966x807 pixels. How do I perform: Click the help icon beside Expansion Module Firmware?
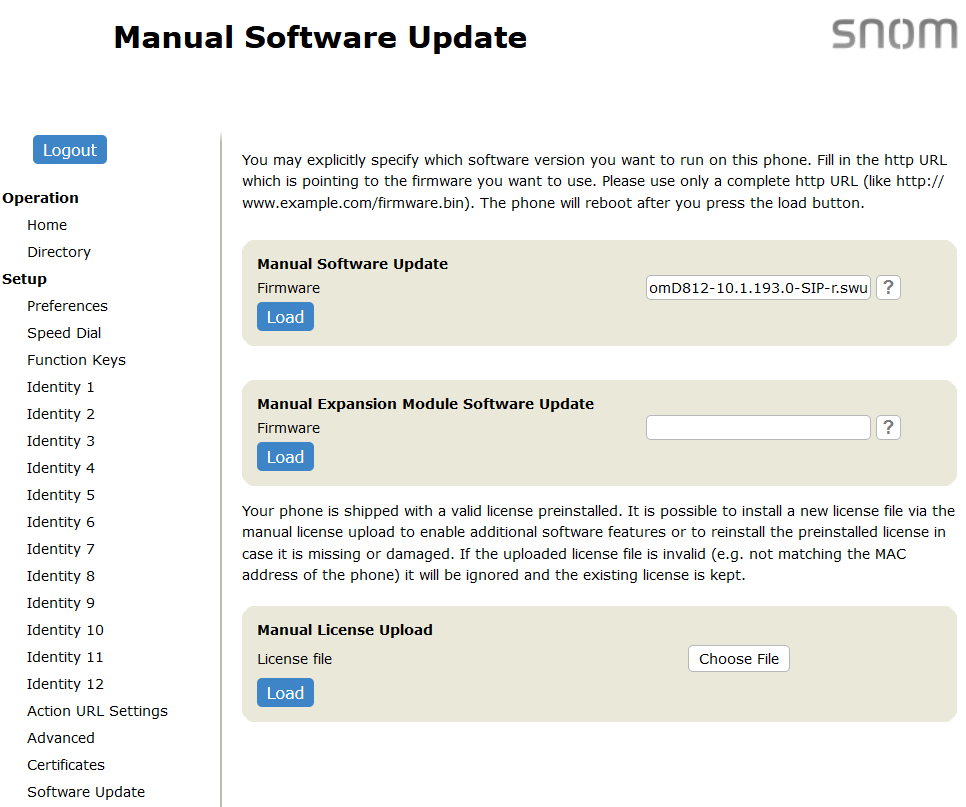[888, 428]
